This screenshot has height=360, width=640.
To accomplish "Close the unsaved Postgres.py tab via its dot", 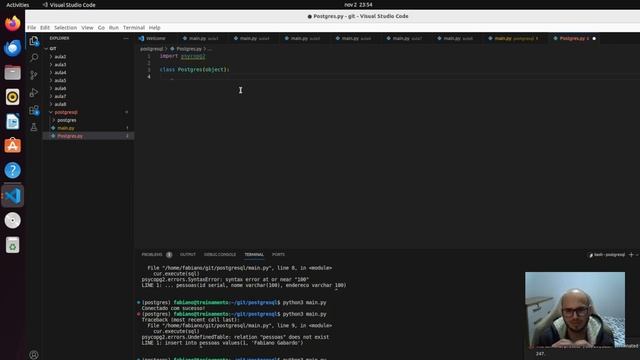I will pos(594,38).
